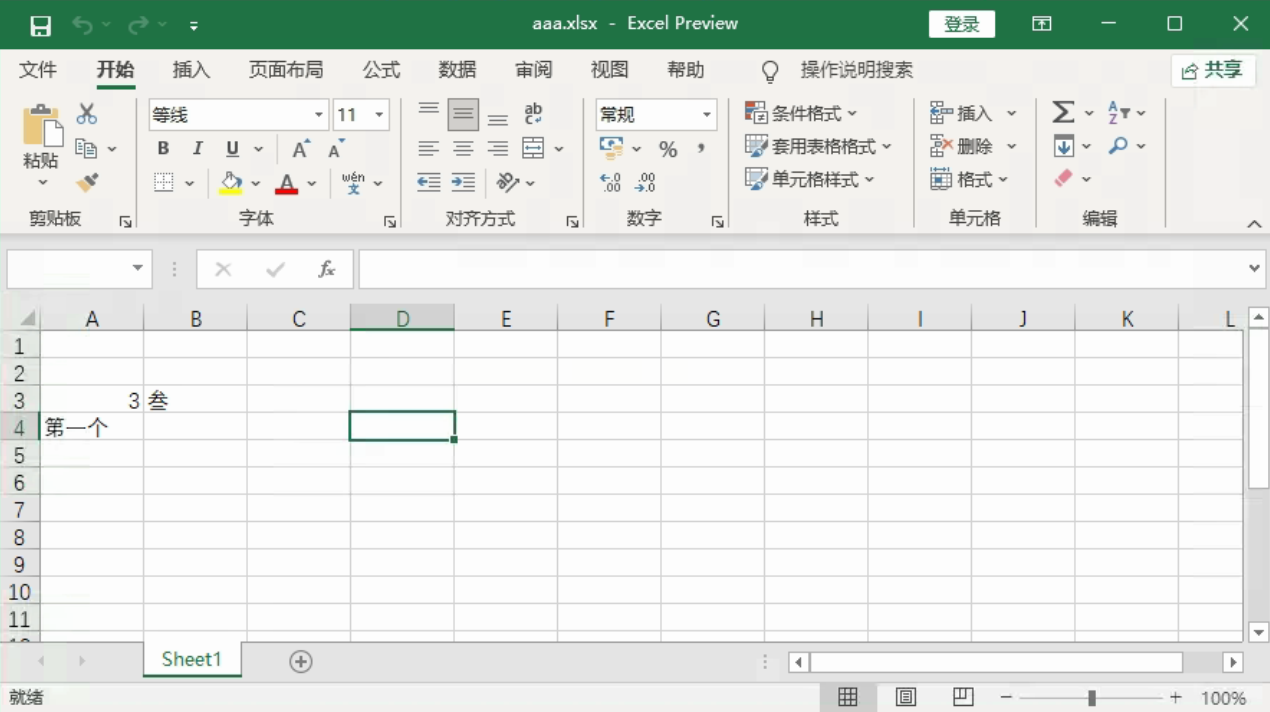Open the font name 等线 dropdown
This screenshot has width=1270, height=712.
point(319,115)
